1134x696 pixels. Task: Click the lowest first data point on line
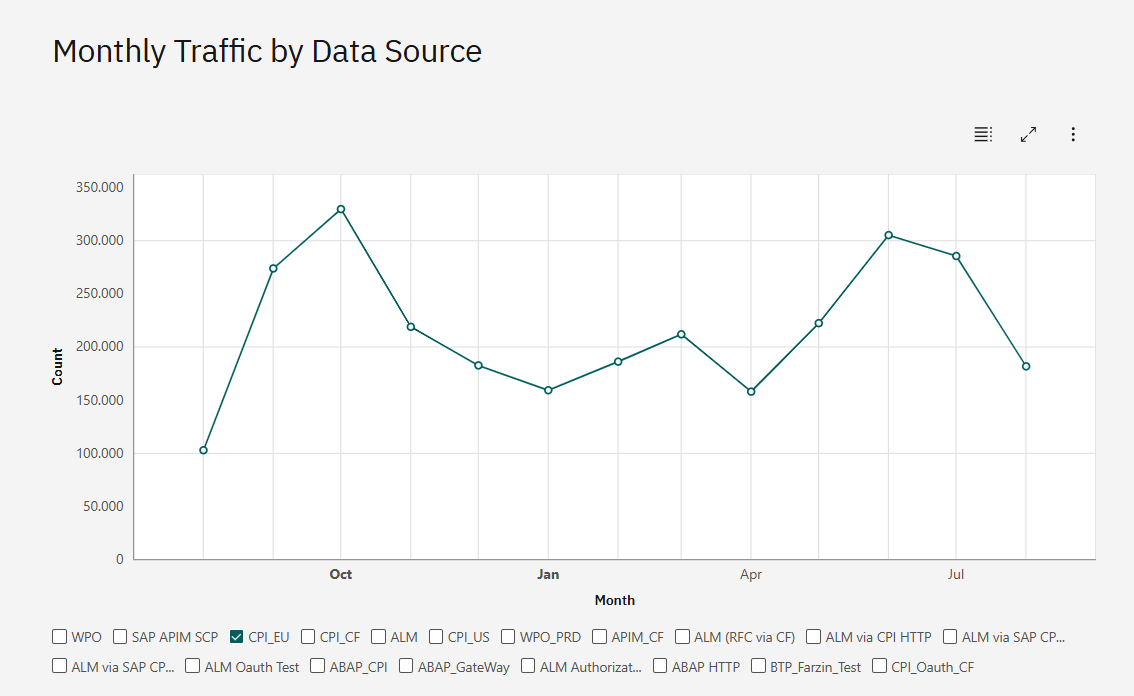point(203,450)
